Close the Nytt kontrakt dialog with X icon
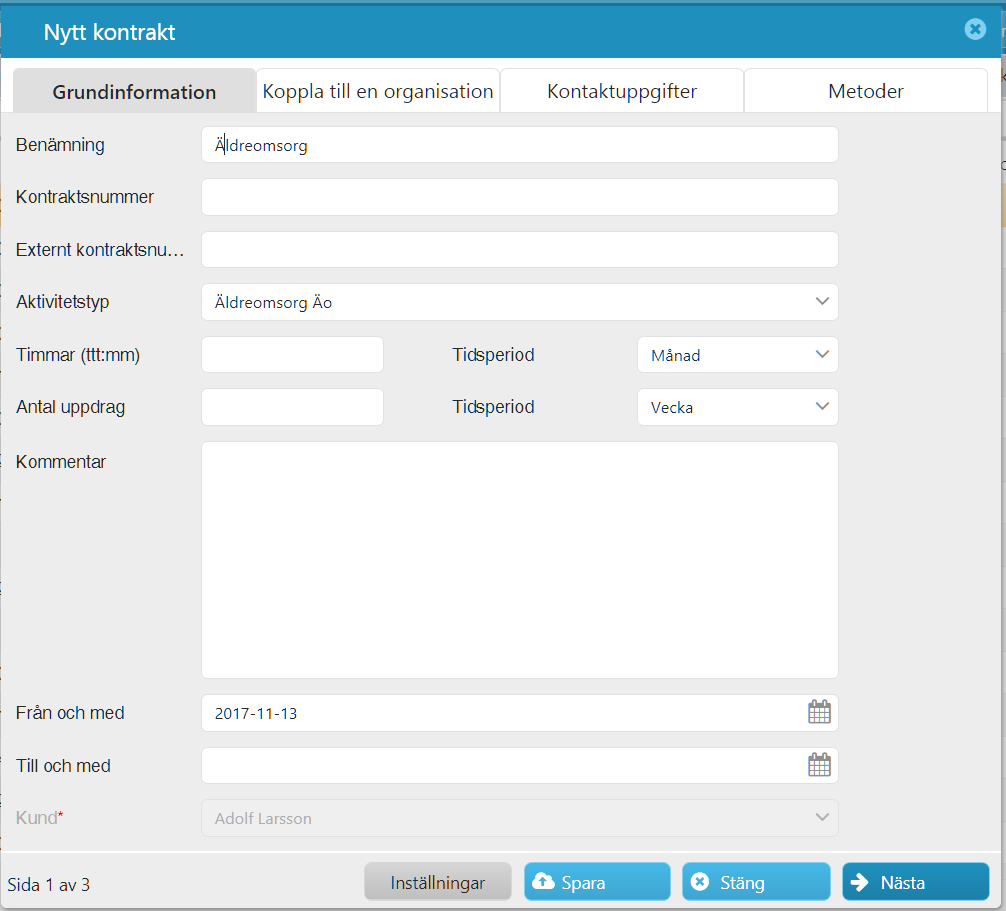1006x911 pixels. tap(975, 29)
